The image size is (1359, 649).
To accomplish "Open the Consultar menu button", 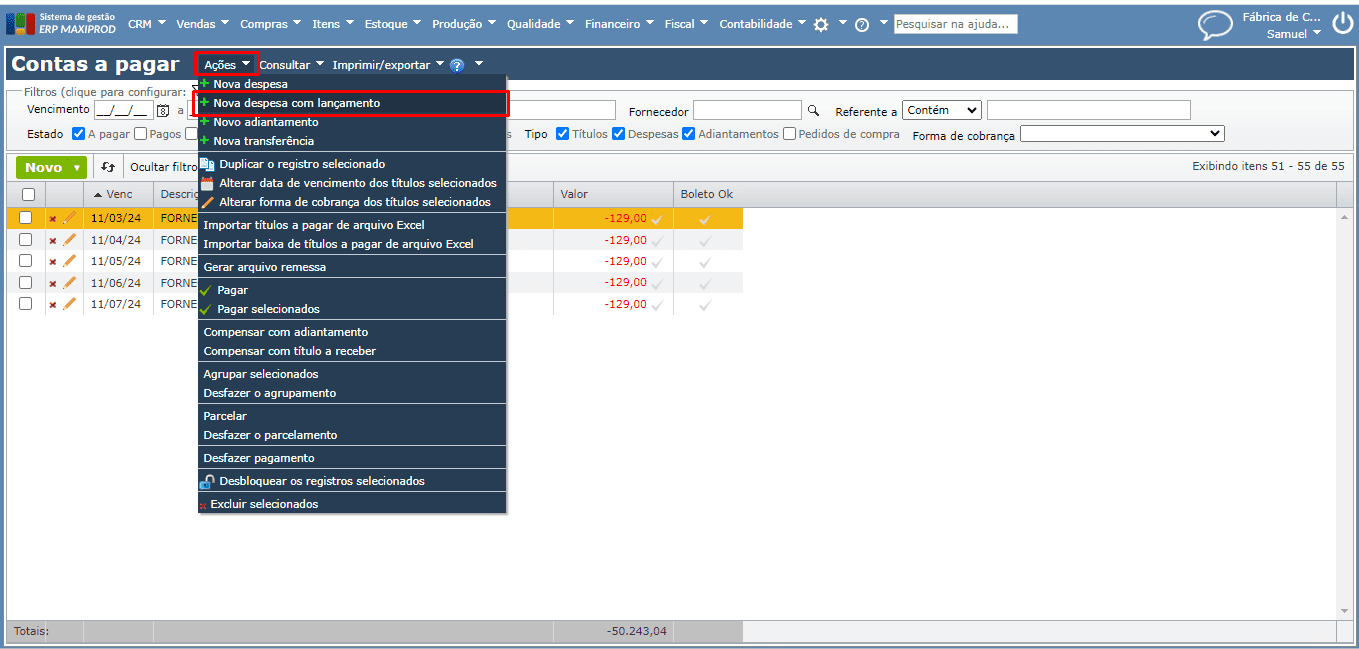I will [292, 65].
